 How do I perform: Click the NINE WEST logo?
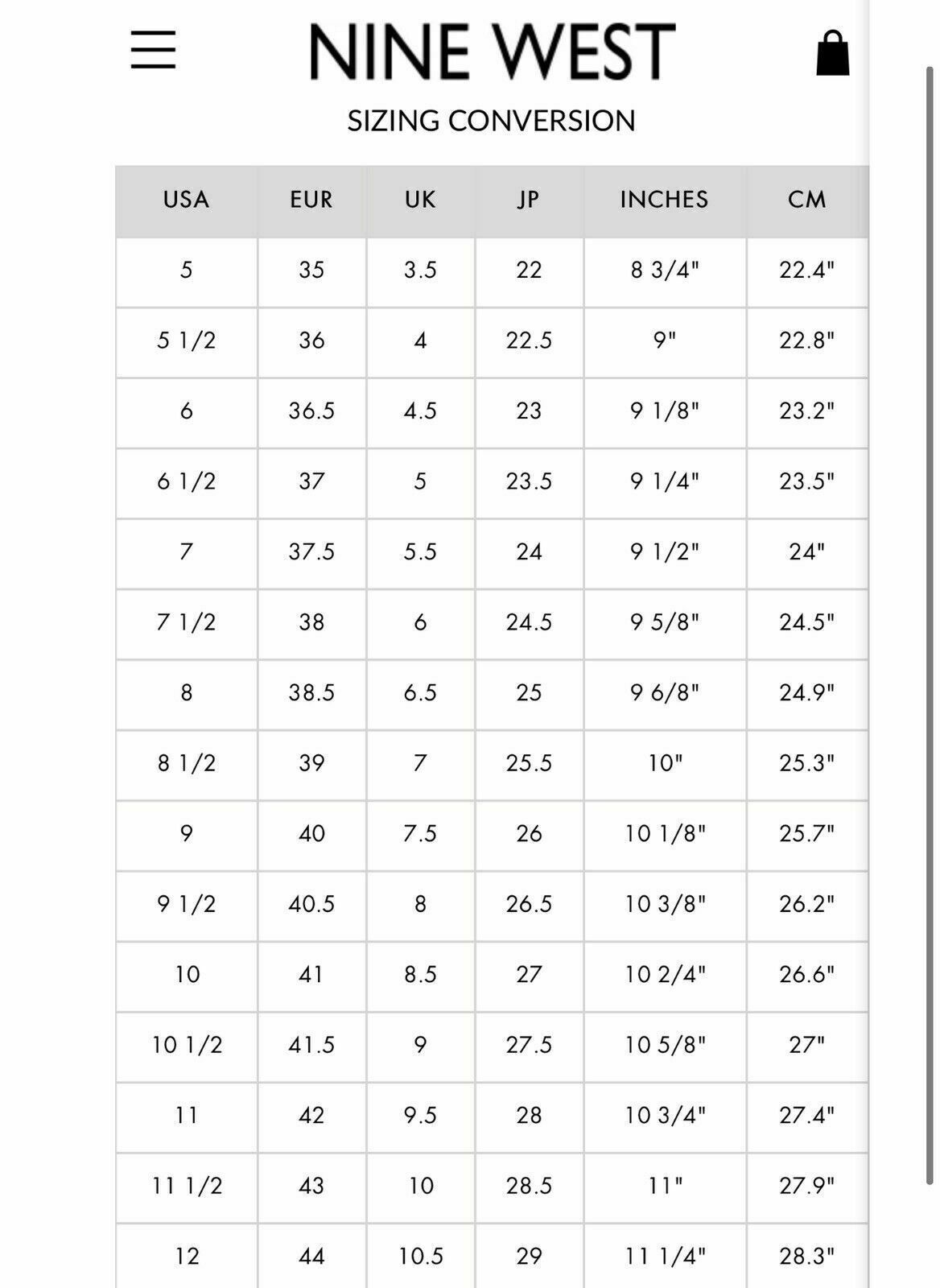click(x=492, y=52)
